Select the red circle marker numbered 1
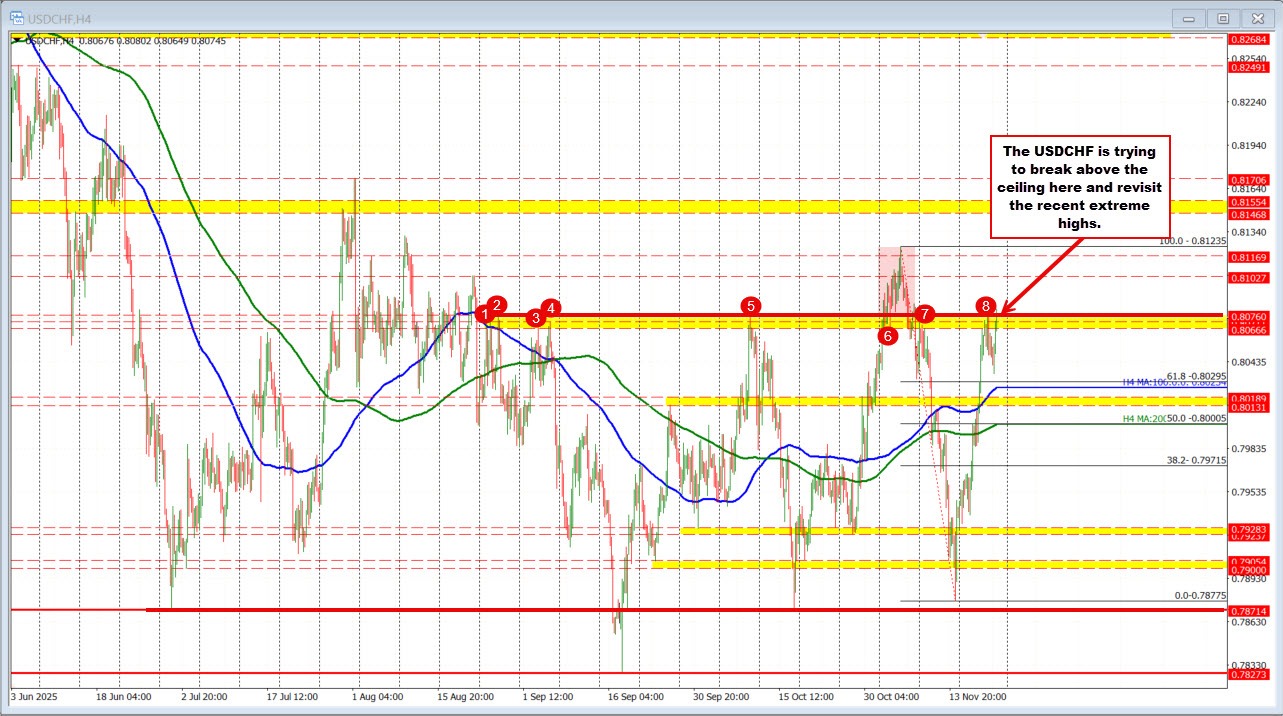Image resolution: width=1283 pixels, height=716 pixels. pos(486,314)
